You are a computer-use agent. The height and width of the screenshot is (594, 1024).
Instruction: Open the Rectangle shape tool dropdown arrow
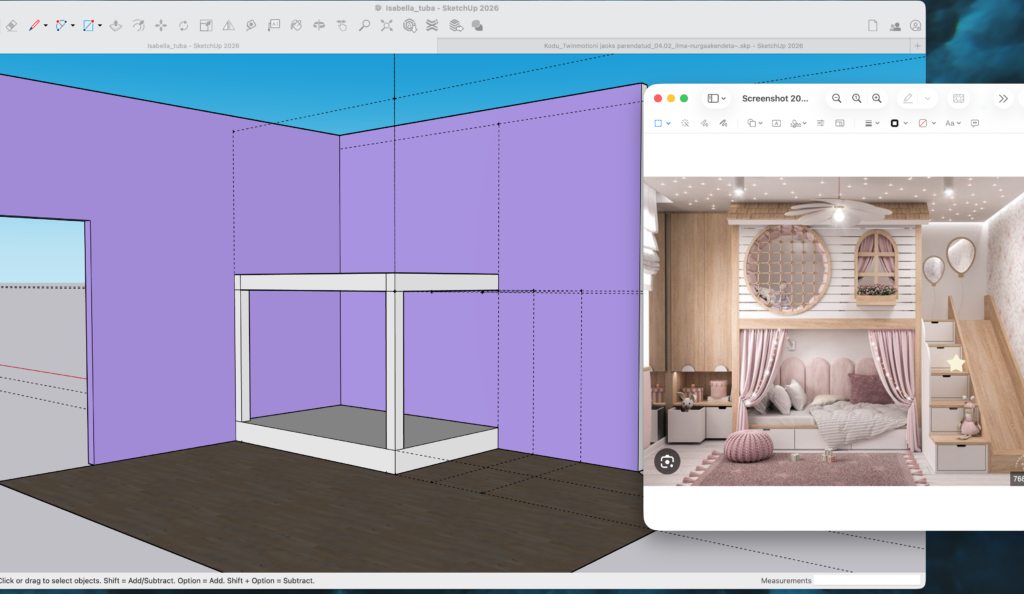point(100,26)
